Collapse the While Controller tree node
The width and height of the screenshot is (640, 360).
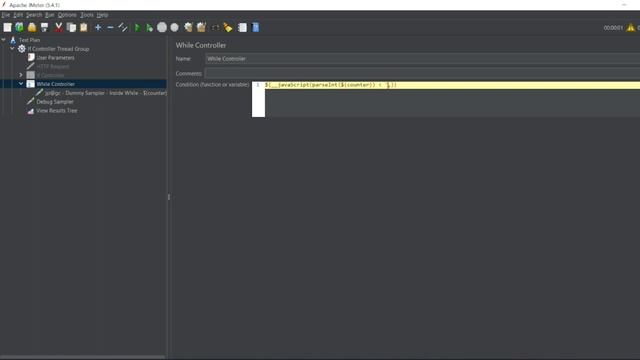(x=21, y=84)
